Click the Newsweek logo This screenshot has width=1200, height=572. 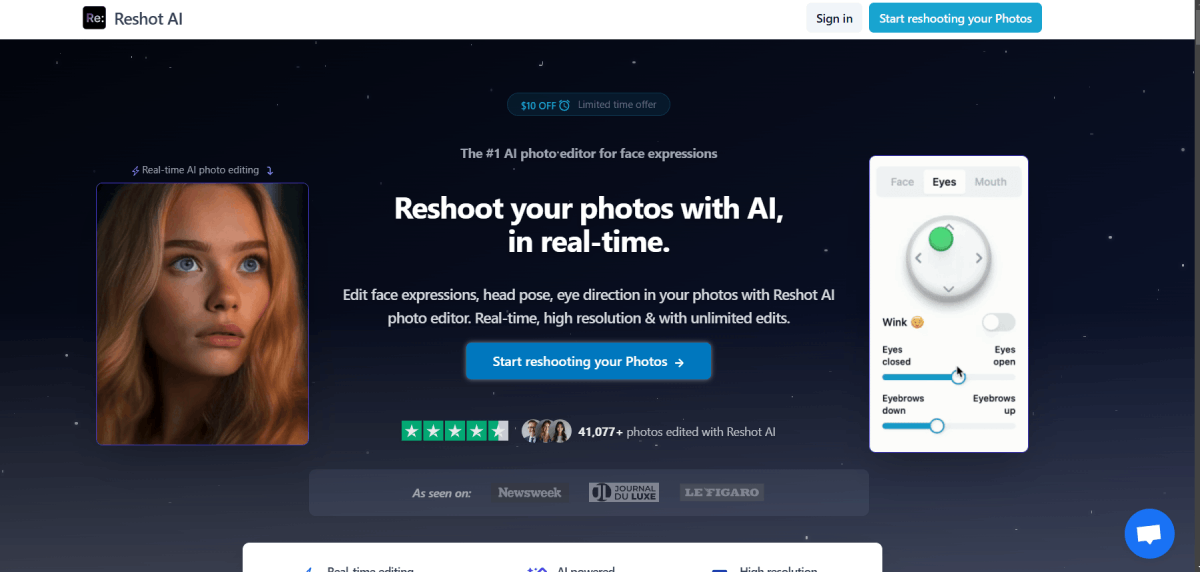pyautogui.click(x=530, y=492)
